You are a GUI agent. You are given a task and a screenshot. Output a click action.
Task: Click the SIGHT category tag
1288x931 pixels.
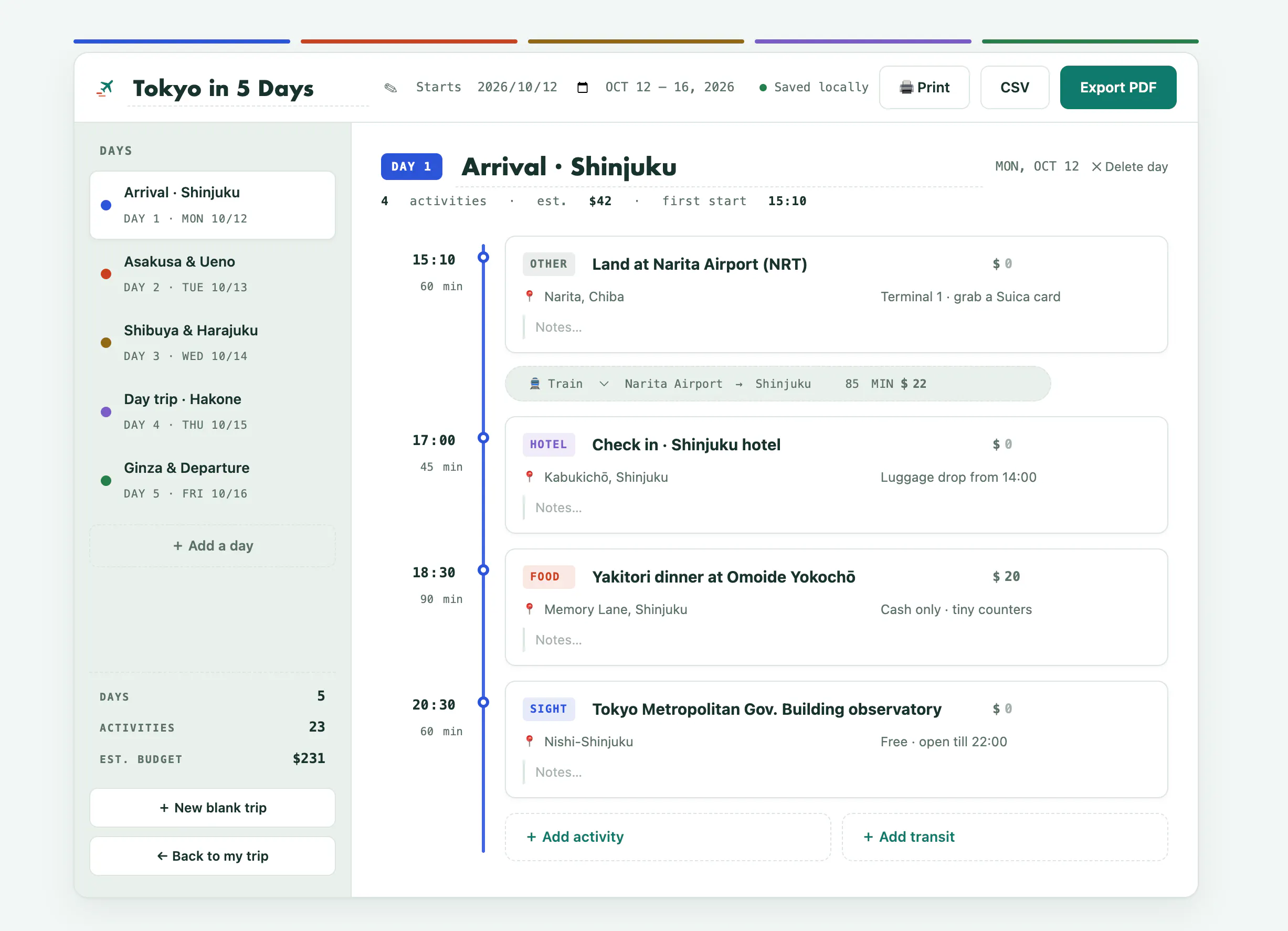click(x=548, y=709)
